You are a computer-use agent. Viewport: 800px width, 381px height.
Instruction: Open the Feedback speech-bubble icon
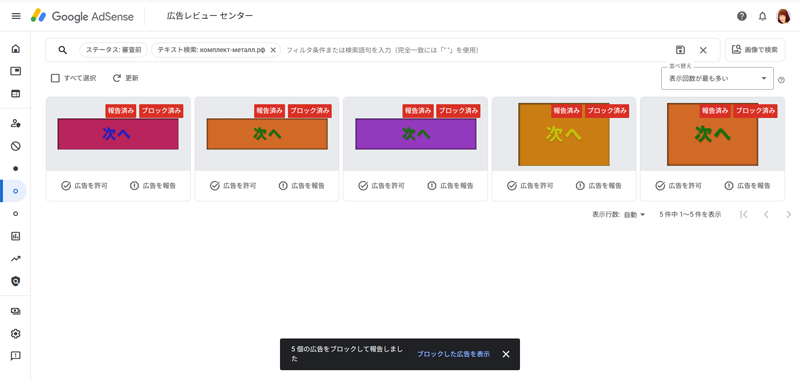[16, 356]
